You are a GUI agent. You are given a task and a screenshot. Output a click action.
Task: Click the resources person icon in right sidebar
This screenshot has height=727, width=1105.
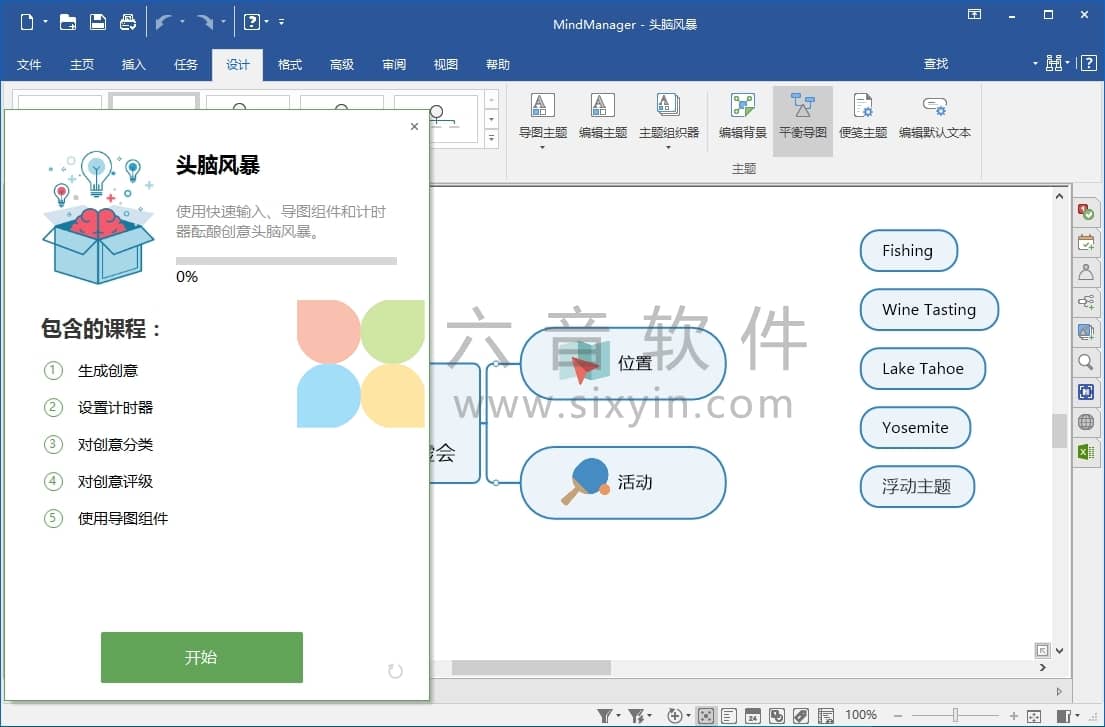pyautogui.click(x=1086, y=272)
